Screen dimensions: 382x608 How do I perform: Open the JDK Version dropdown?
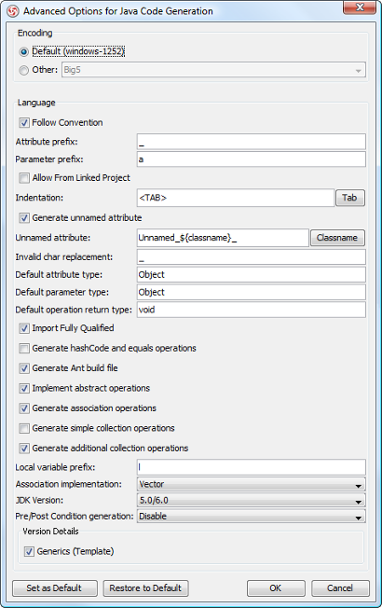point(251,500)
